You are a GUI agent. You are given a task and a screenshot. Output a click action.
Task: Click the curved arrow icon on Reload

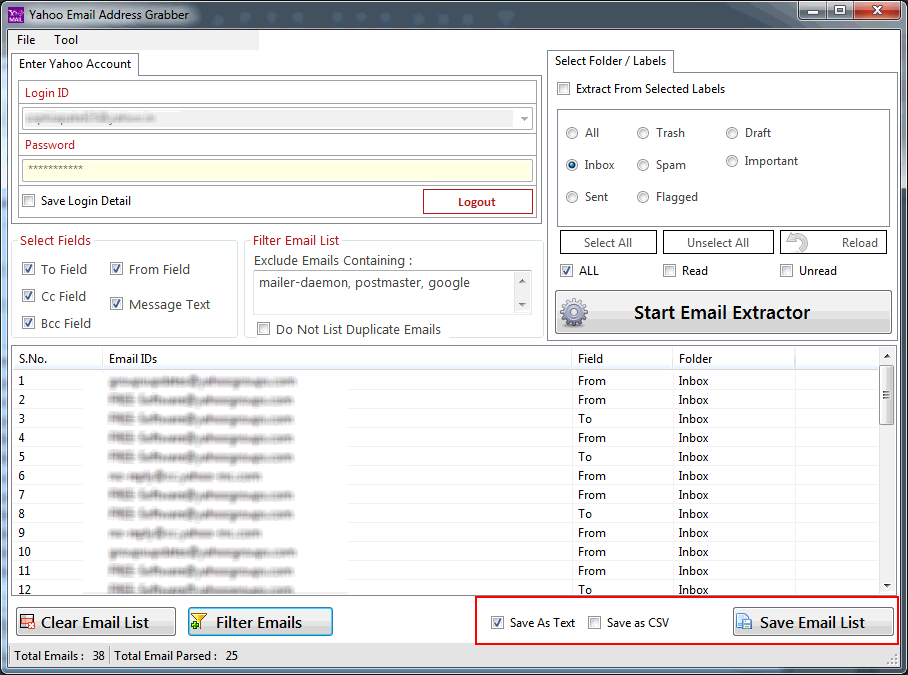point(797,242)
